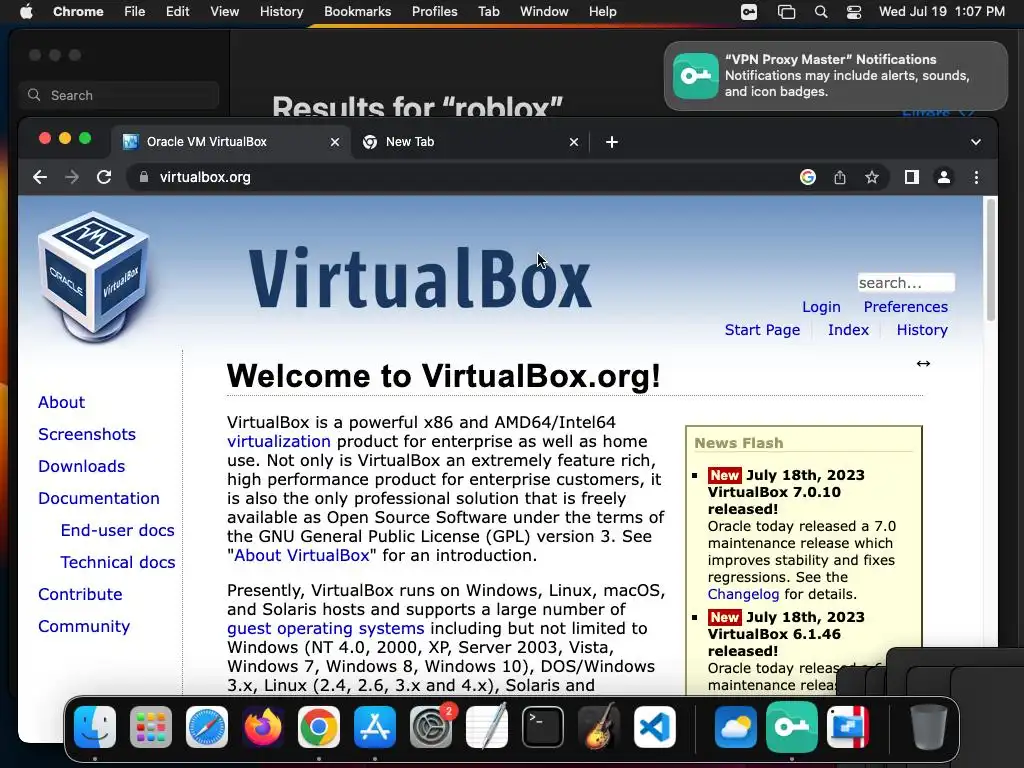Click the page vertical scrollbar
1024x768 pixels.
point(991,261)
